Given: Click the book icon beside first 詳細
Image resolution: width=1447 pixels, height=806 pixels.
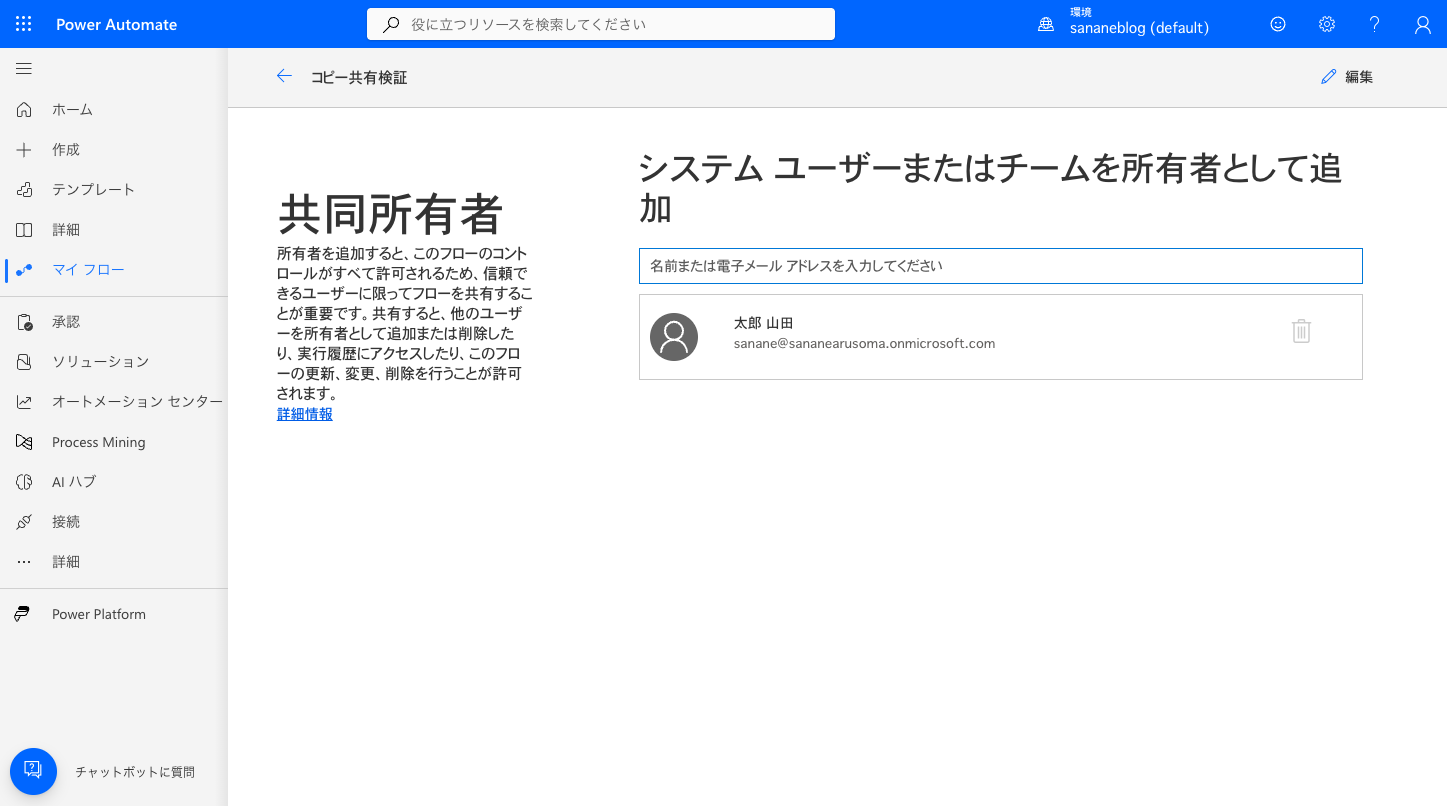Looking at the screenshot, I should point(24,229).
